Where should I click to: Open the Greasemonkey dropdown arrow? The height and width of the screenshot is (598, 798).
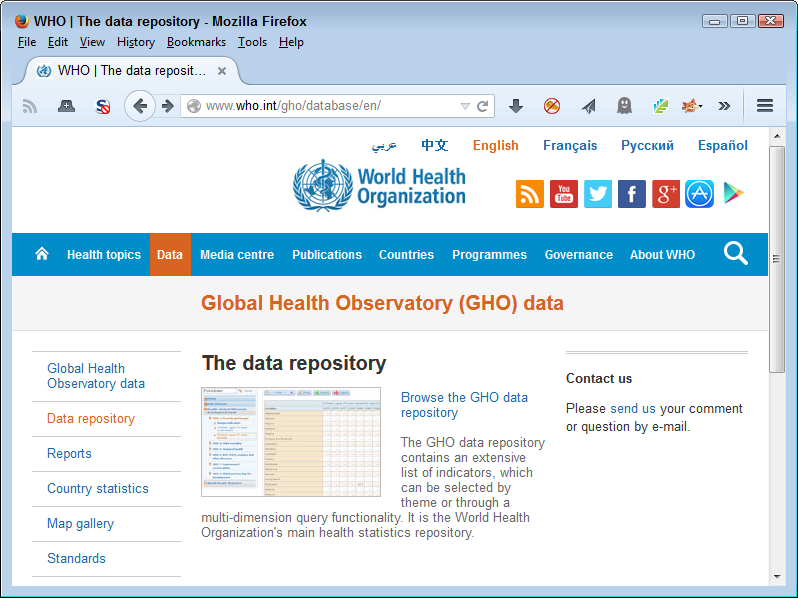[x=701, y=106]
